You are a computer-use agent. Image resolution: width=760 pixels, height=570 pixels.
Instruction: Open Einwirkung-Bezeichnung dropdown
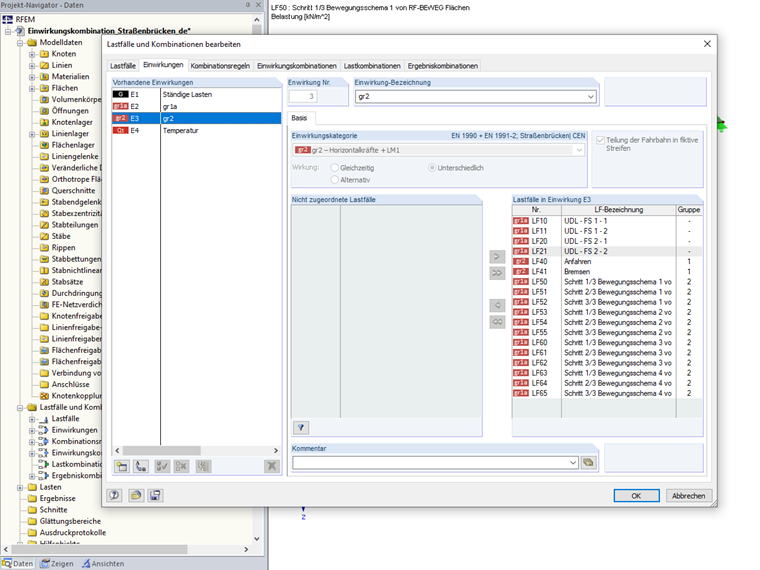(590, 96)
